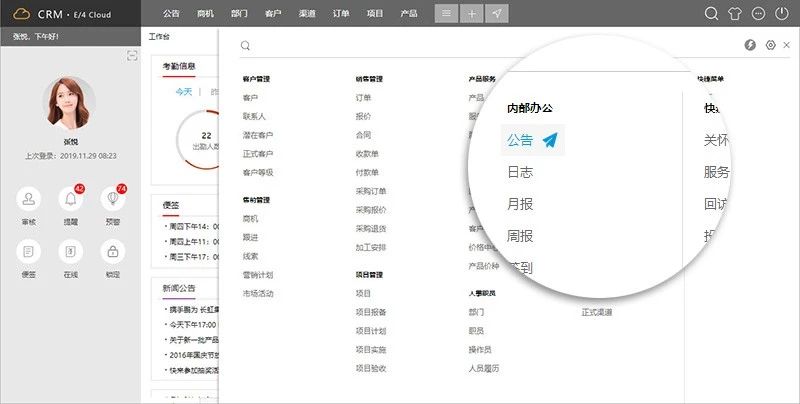Click the 在线 online icon
Viewport: 800px width, 404px height.
pyautogui.click(x=70, y=251)
